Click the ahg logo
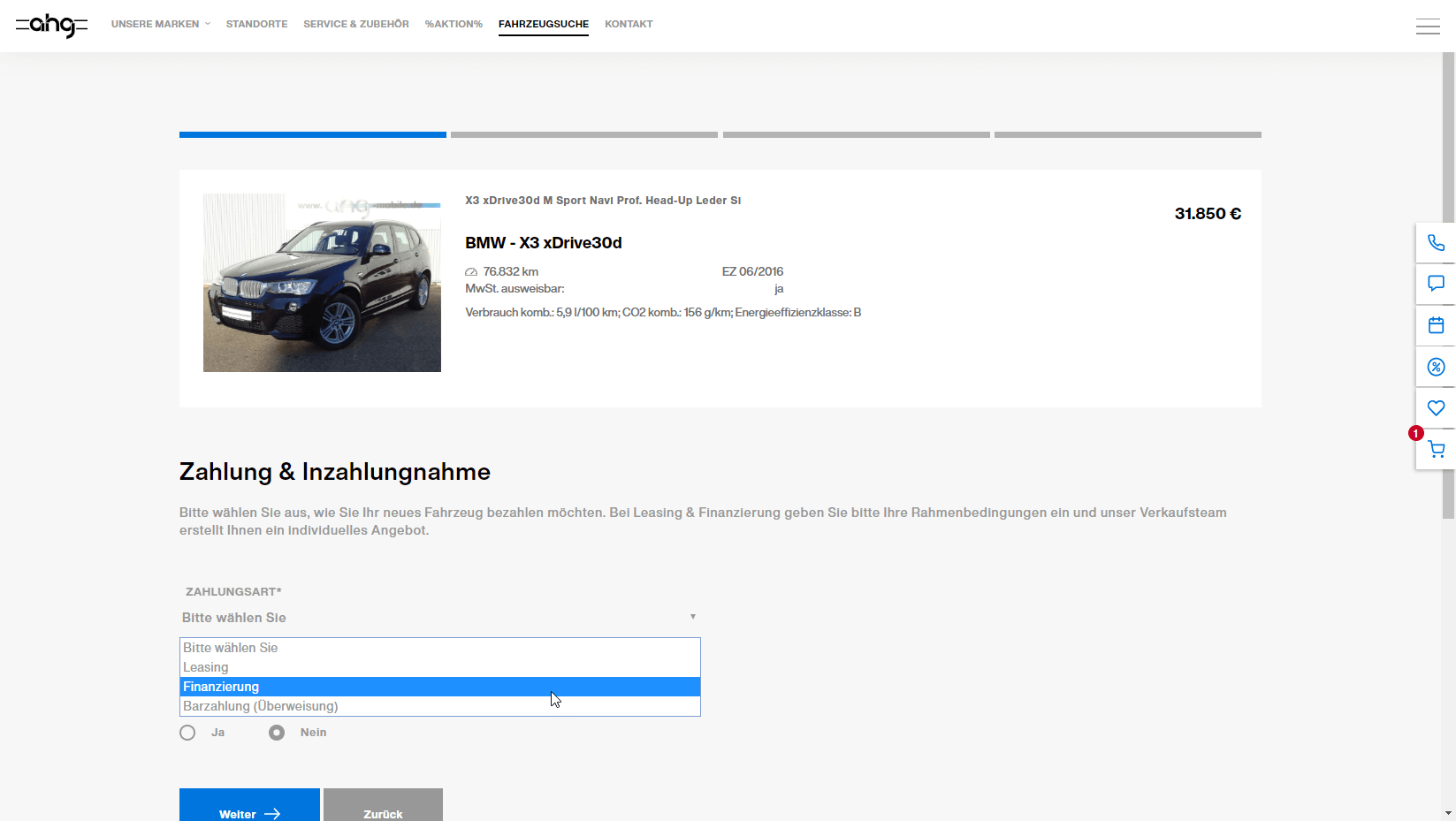The image size is (1456, 821). 52,26
